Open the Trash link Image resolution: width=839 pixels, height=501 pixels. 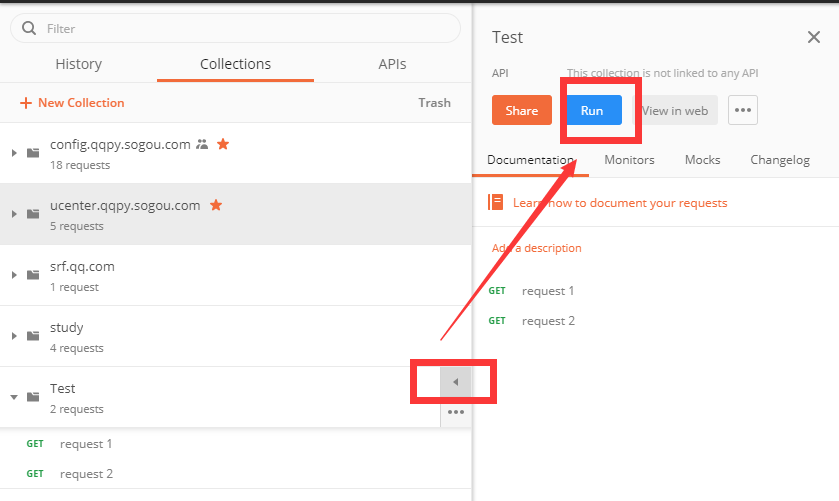[x=434, y=103]
